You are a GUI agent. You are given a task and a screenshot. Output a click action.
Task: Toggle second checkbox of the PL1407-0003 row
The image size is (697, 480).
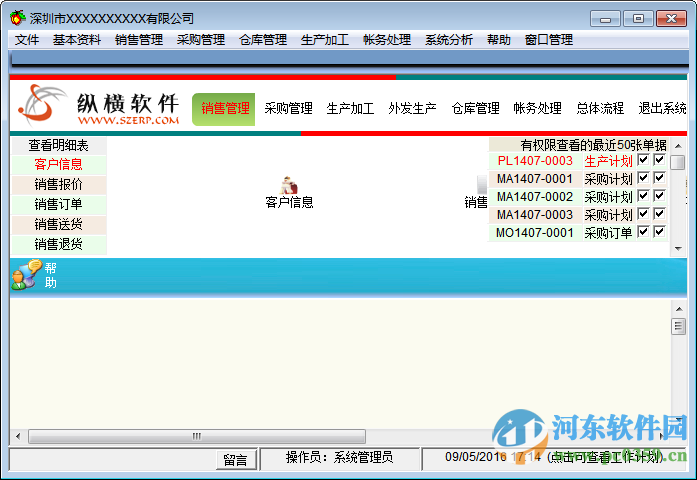659,160
